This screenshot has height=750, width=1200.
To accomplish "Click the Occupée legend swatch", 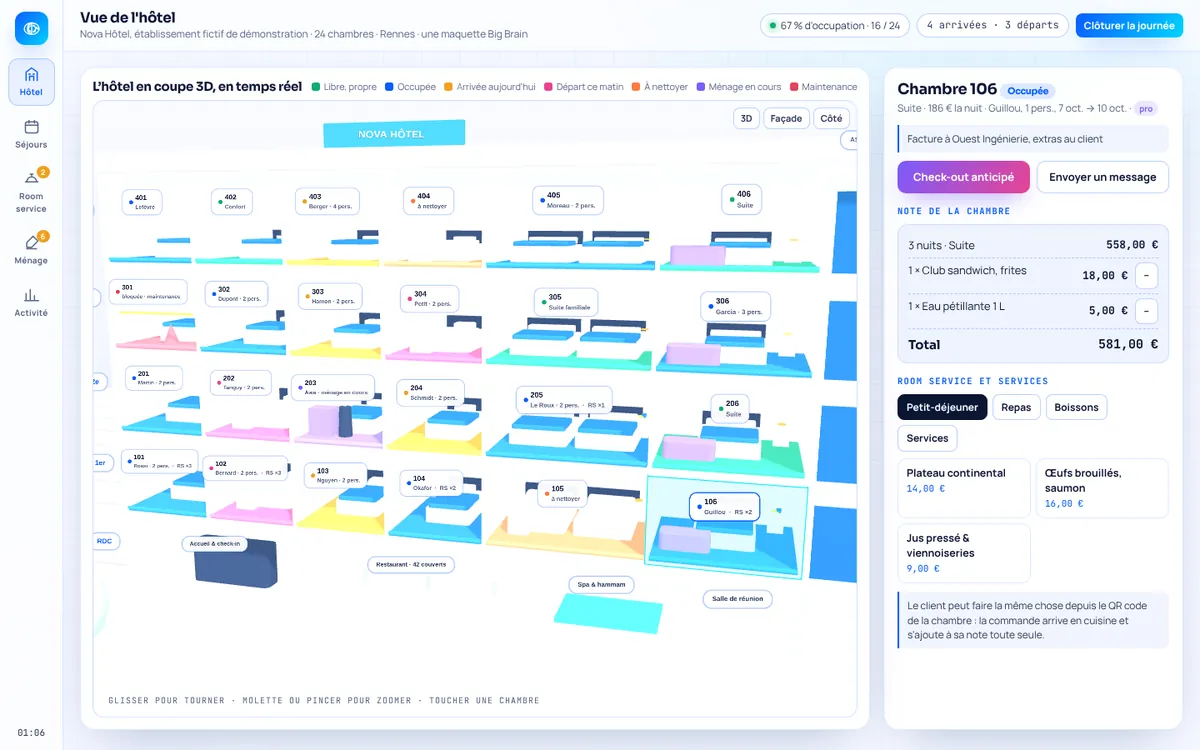I will tap(389, 87).
